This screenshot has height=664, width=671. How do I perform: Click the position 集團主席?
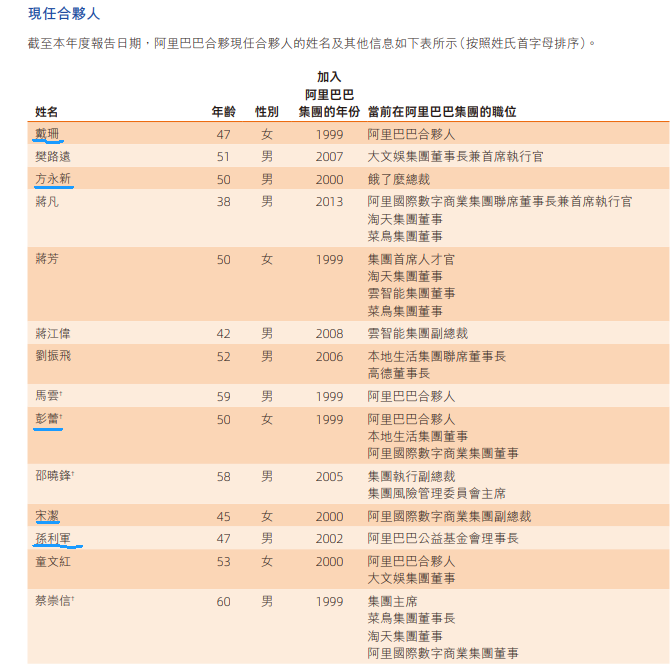coord(392,602)
